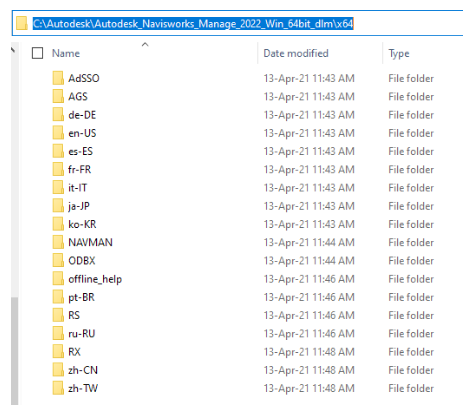Select the ru-RU folder icon
The image size is (466, 412).
[58, 333]
